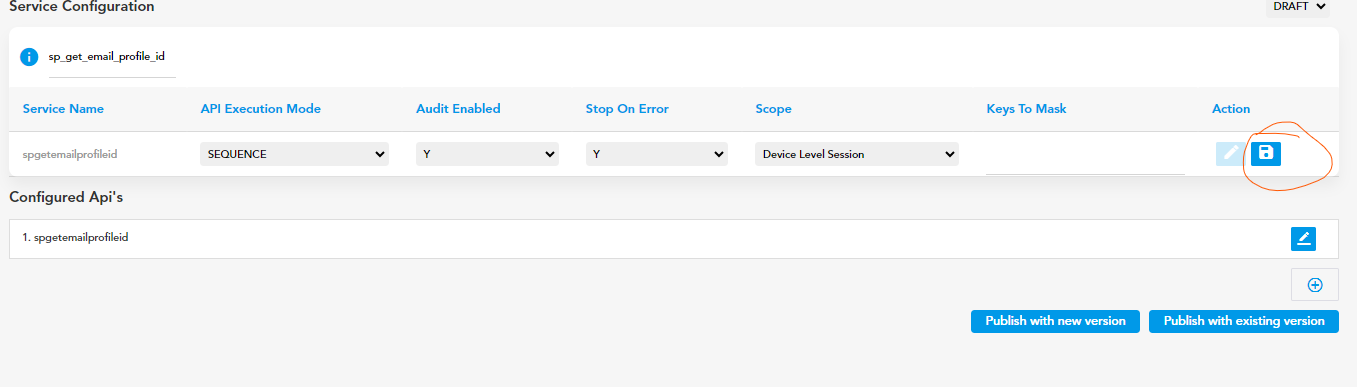Open the Stop On Error dropdown

pyautogui.click(x=656, y=155)
